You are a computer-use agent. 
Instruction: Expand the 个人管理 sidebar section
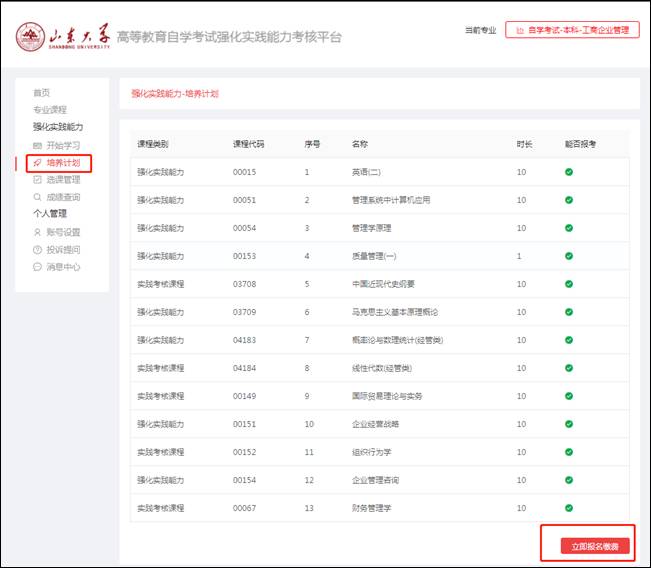[50, 214]
